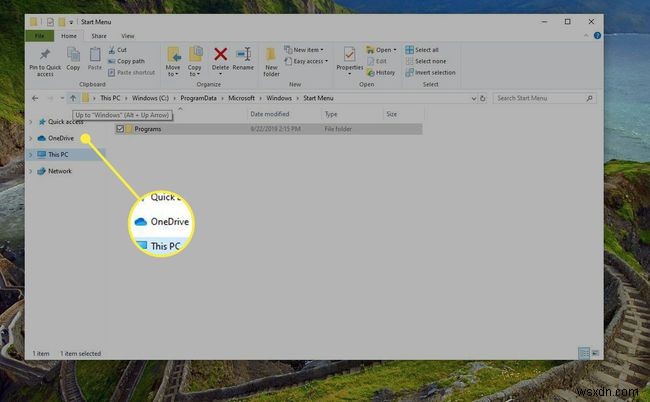650x402 pixels.
Task: Go back with the left arrow
Action: click(35, 98)
